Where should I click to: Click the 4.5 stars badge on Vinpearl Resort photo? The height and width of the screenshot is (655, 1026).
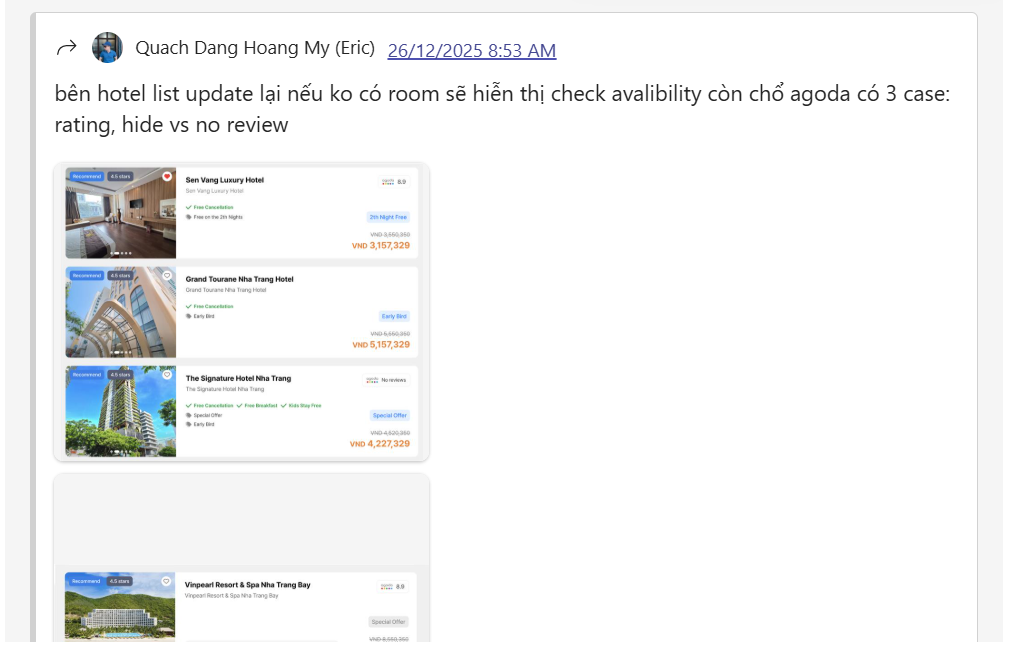[x=120, y=581]
